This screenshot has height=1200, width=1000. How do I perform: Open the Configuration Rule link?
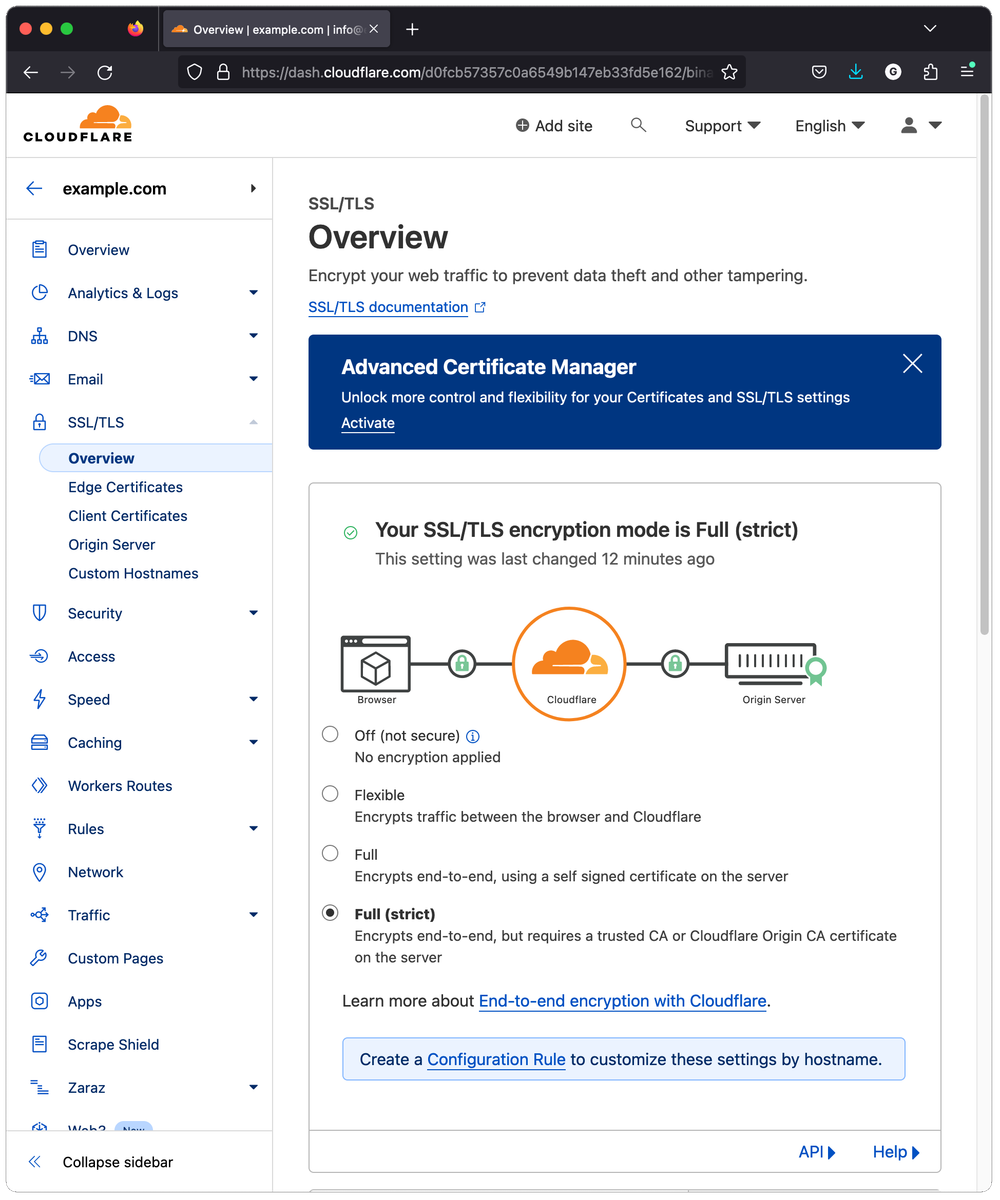[496, 1059]
